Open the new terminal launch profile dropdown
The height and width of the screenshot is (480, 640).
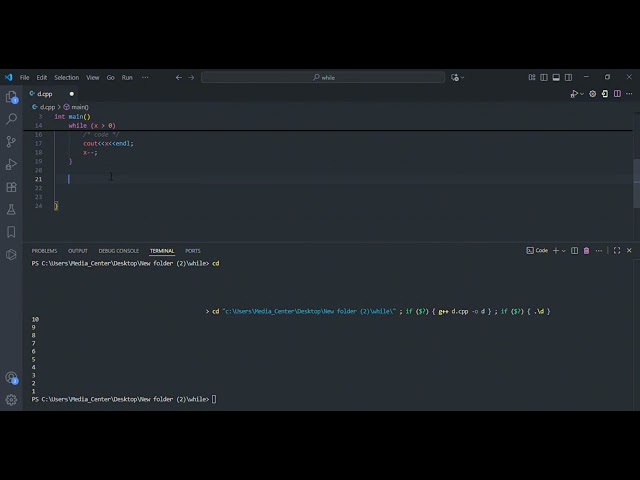click(x=564, y=251)
